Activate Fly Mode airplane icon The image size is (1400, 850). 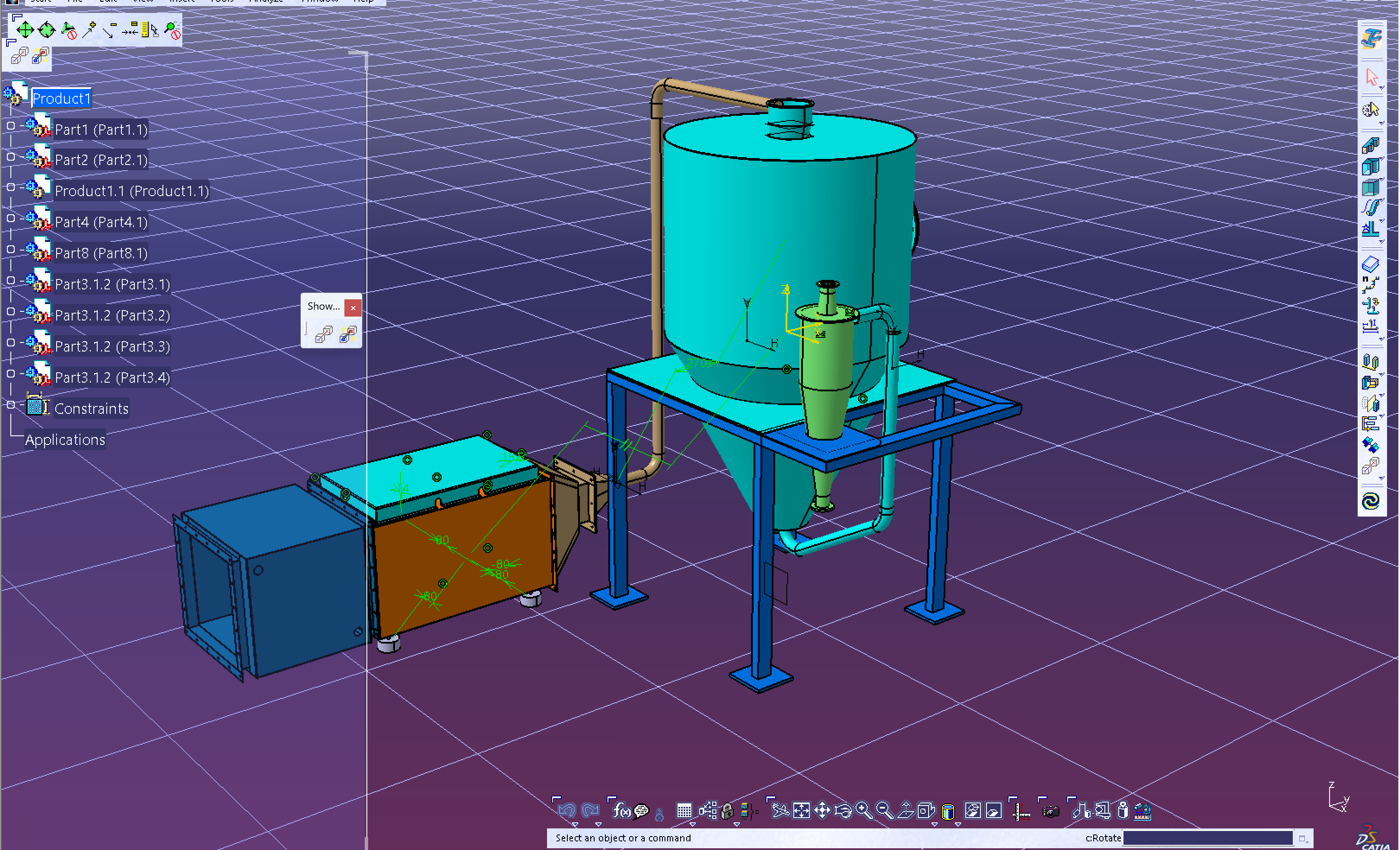tap(780, 811)
